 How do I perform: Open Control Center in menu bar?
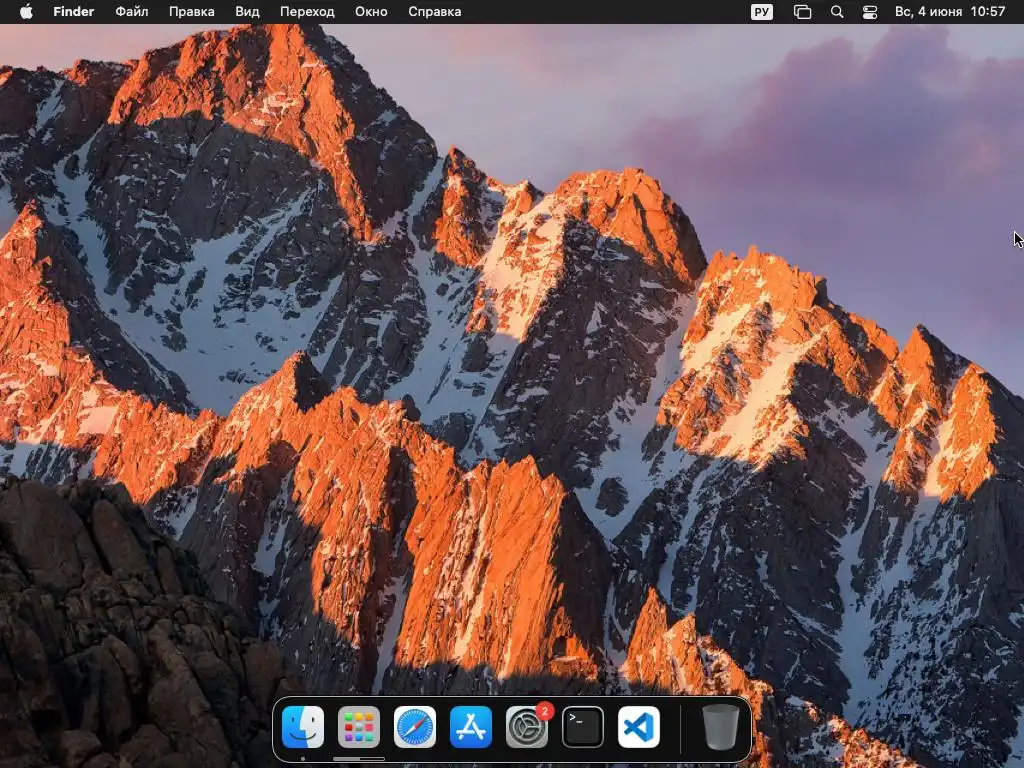point(870,12)
